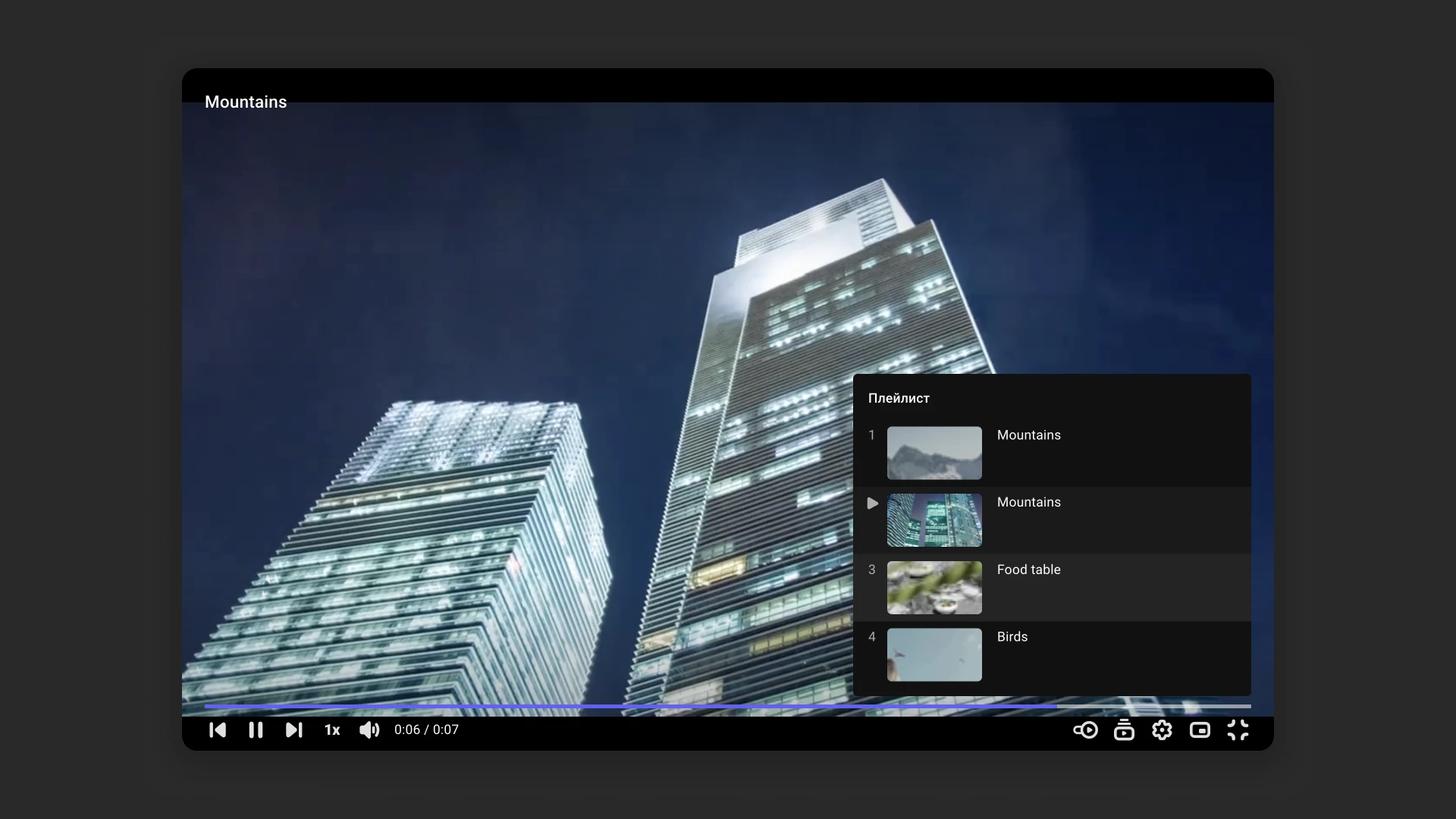Click the Food table thumbnail image

(934, 588)
